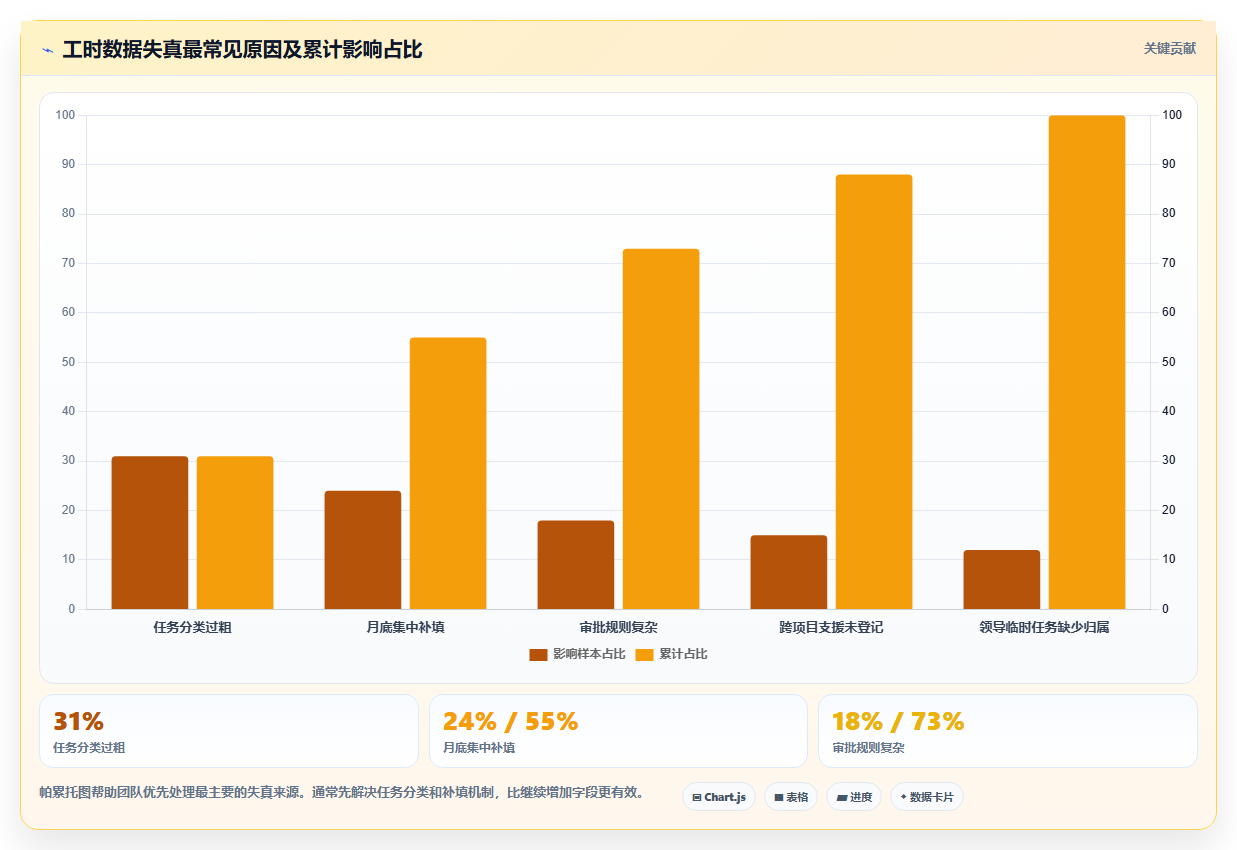
Task: Click the yellow 100 bar for 领导临时任务缺少归属
Action: click(1087, 362)
